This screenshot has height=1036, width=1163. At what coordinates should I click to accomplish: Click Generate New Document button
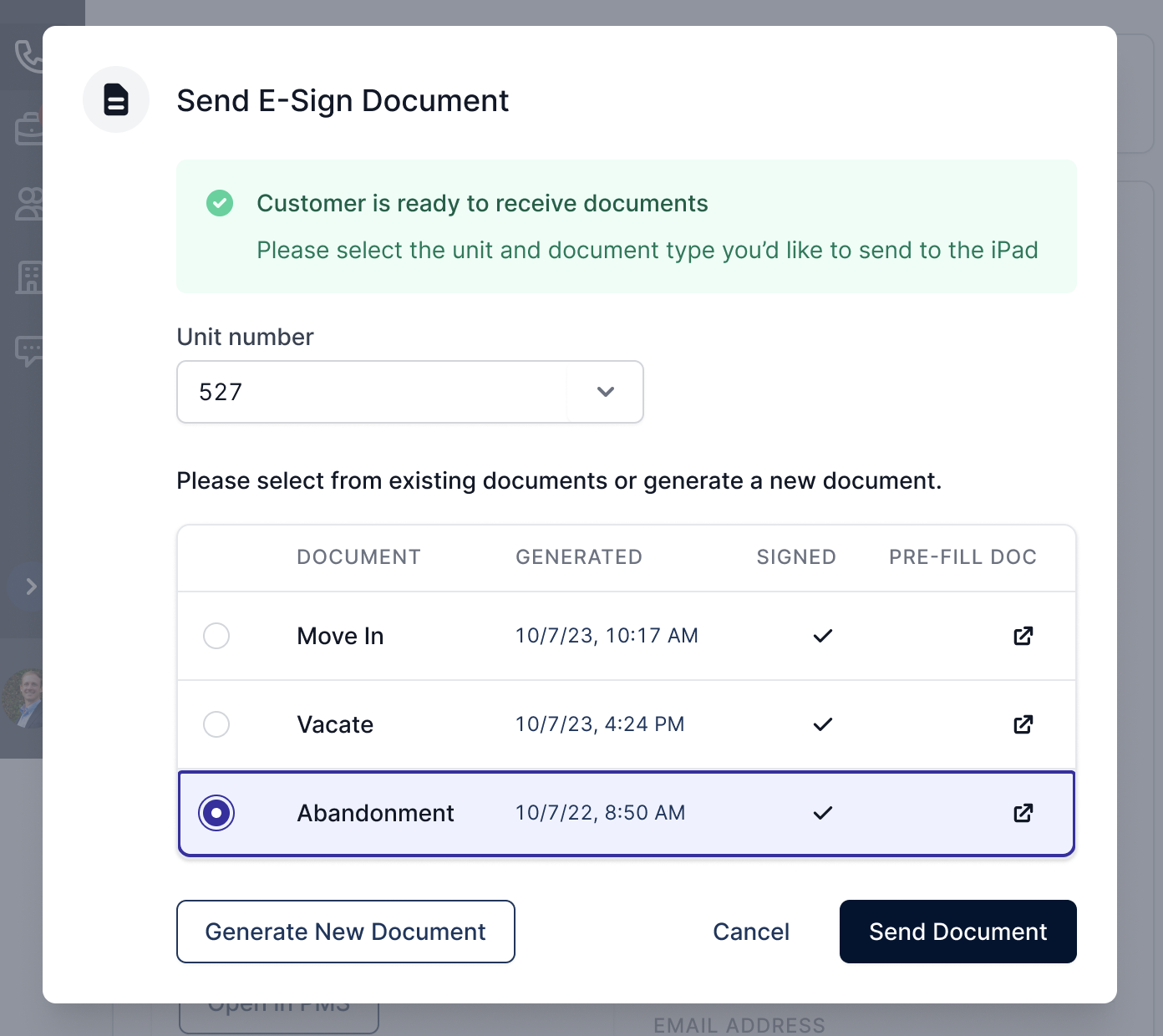click(x=346, y=932)
